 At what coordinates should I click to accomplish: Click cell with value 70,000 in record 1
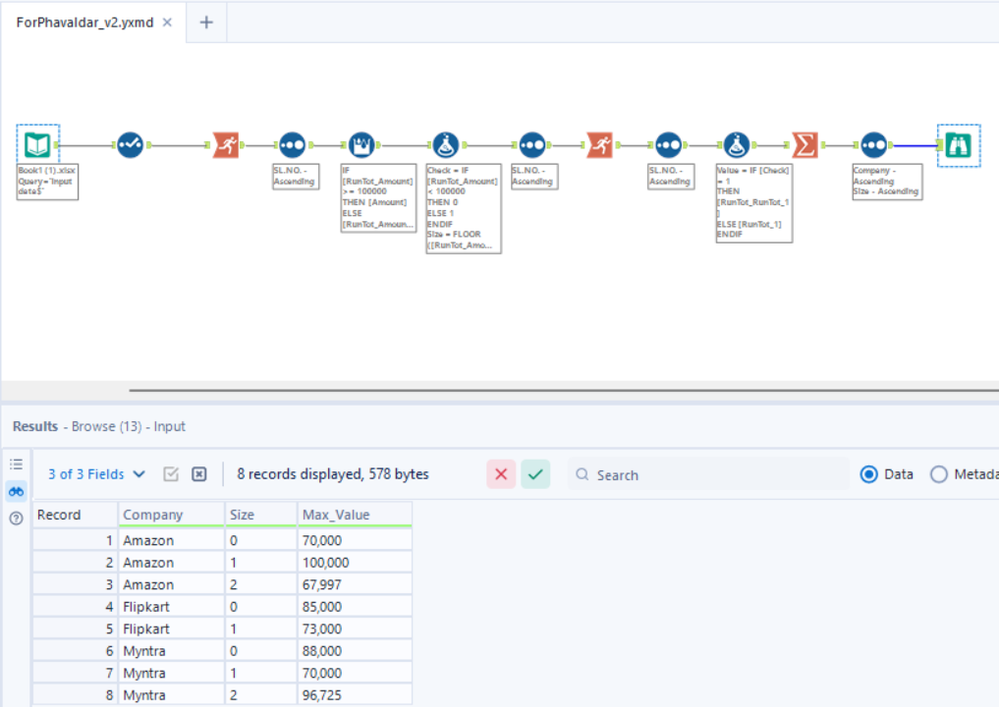(355, 540)
